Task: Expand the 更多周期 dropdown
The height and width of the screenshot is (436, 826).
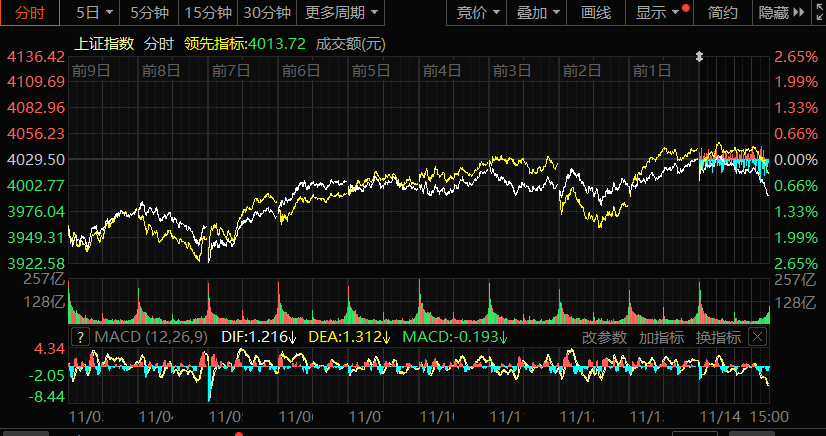Action: point(342,12)
